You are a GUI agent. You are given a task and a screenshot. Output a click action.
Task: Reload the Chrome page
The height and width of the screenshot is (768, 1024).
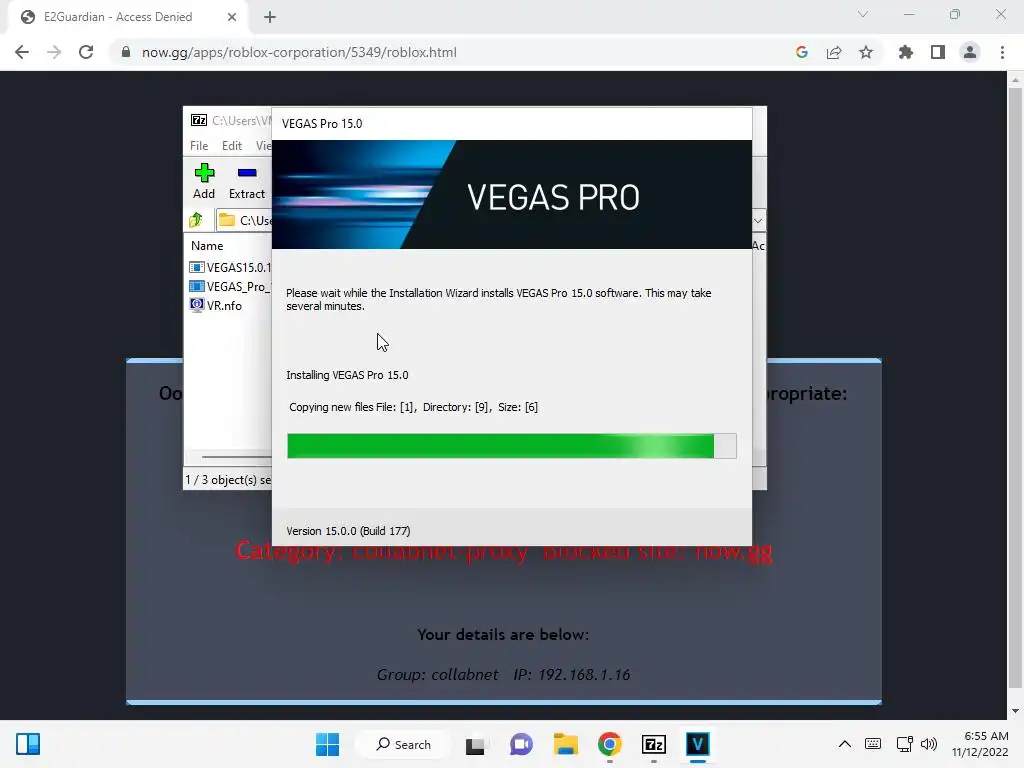(x=86, y=52)
